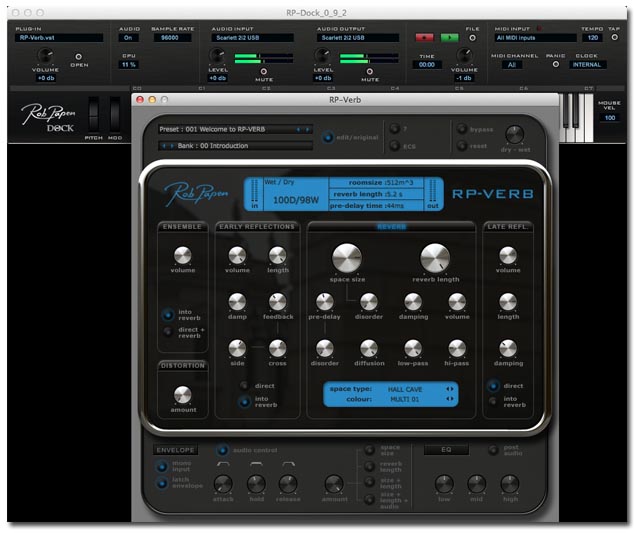Image resolution: width=634 pixels, height=533 pixels.
Task: Click the REVERB section header tab
Action: pyautogui.click(x=391, y=227)
